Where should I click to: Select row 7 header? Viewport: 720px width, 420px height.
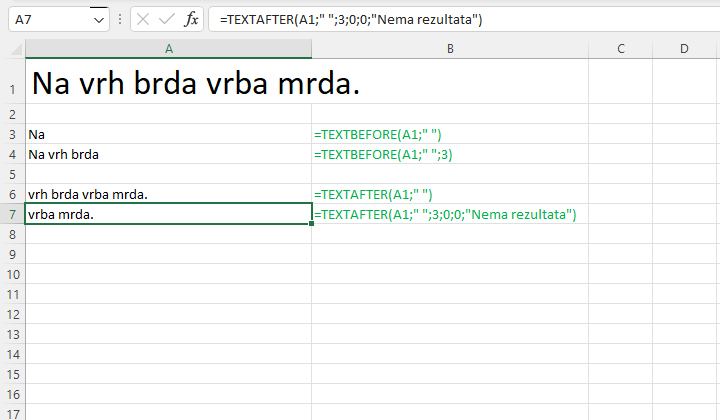point(12,214)
